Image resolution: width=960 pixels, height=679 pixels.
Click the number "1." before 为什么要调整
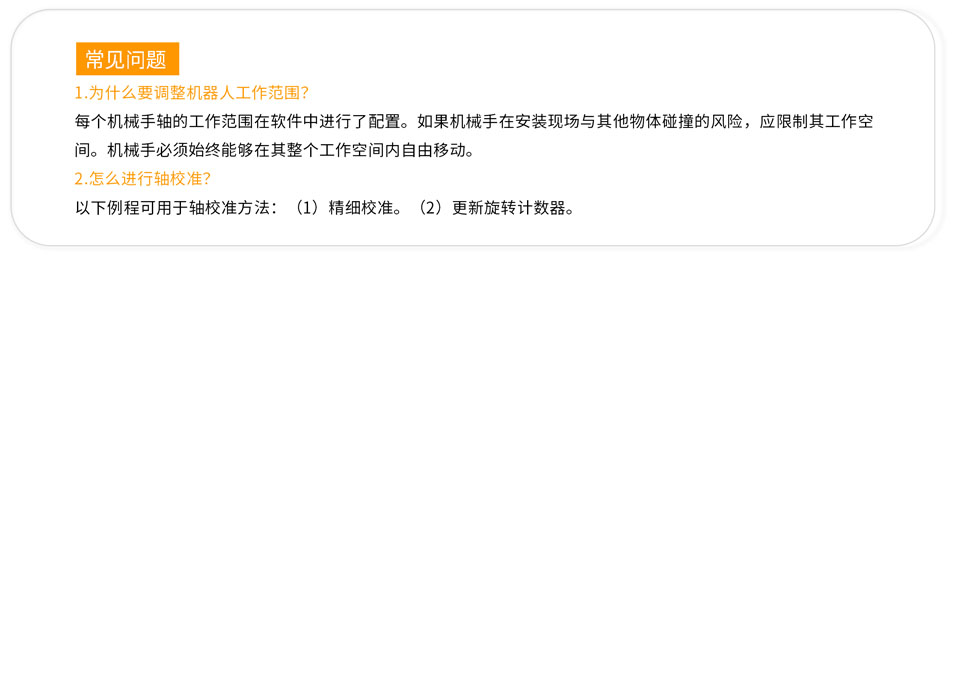tap(81, 92)
